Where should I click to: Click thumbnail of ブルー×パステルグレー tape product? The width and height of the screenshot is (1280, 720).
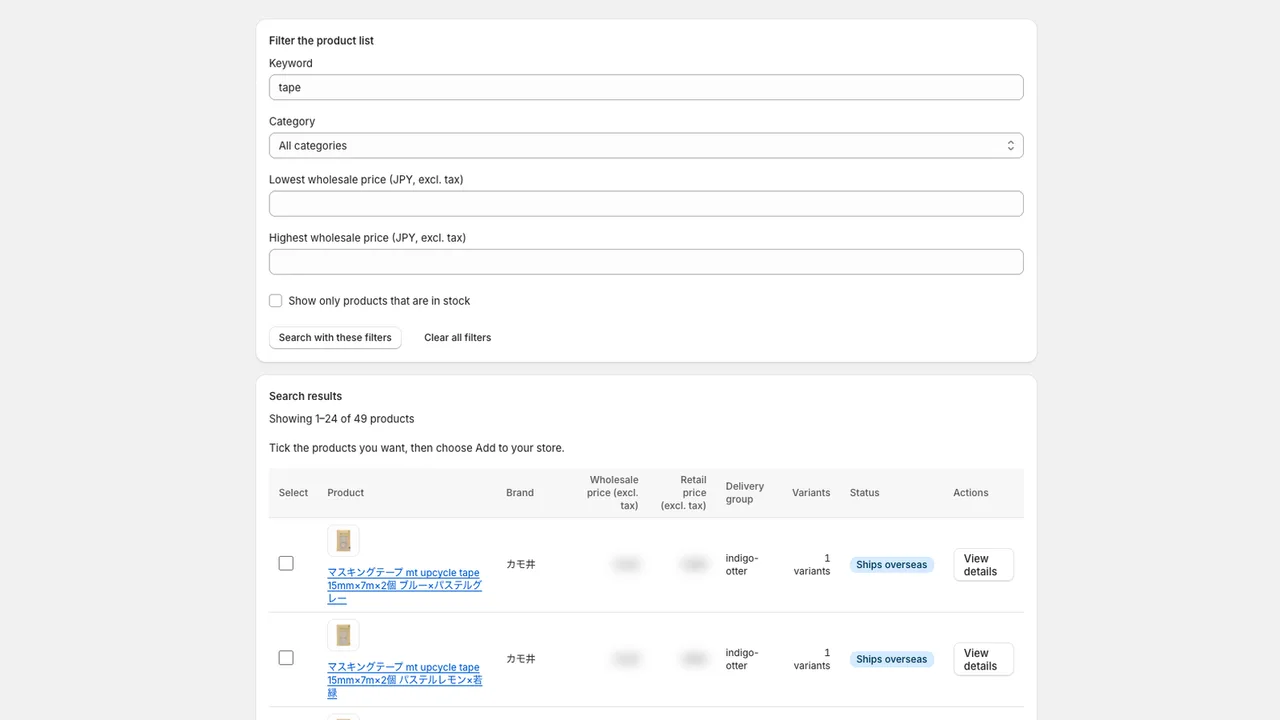[343, 541]
